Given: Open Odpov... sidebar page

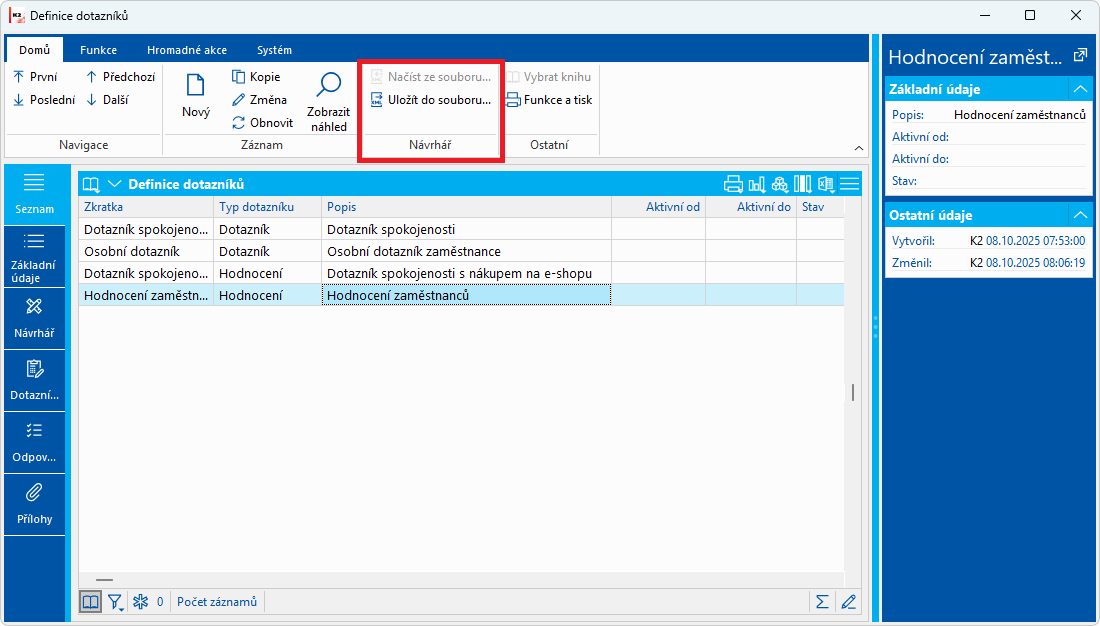Looking at the screenshot, I should [34, 442].
